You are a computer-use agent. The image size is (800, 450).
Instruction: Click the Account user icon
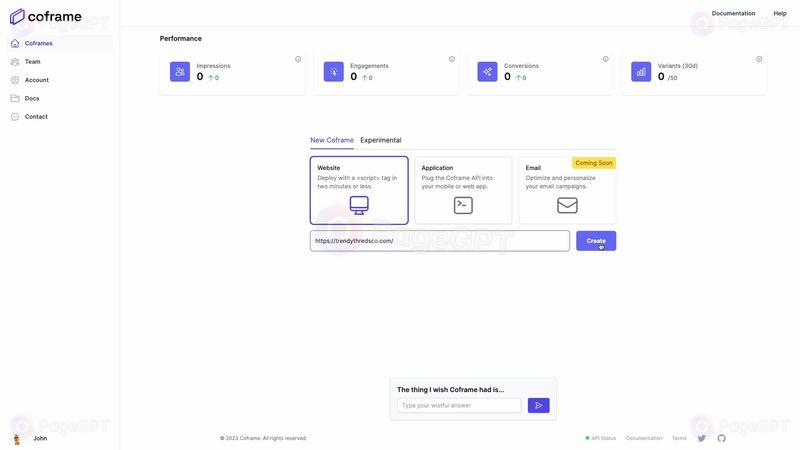coord(15,80)
